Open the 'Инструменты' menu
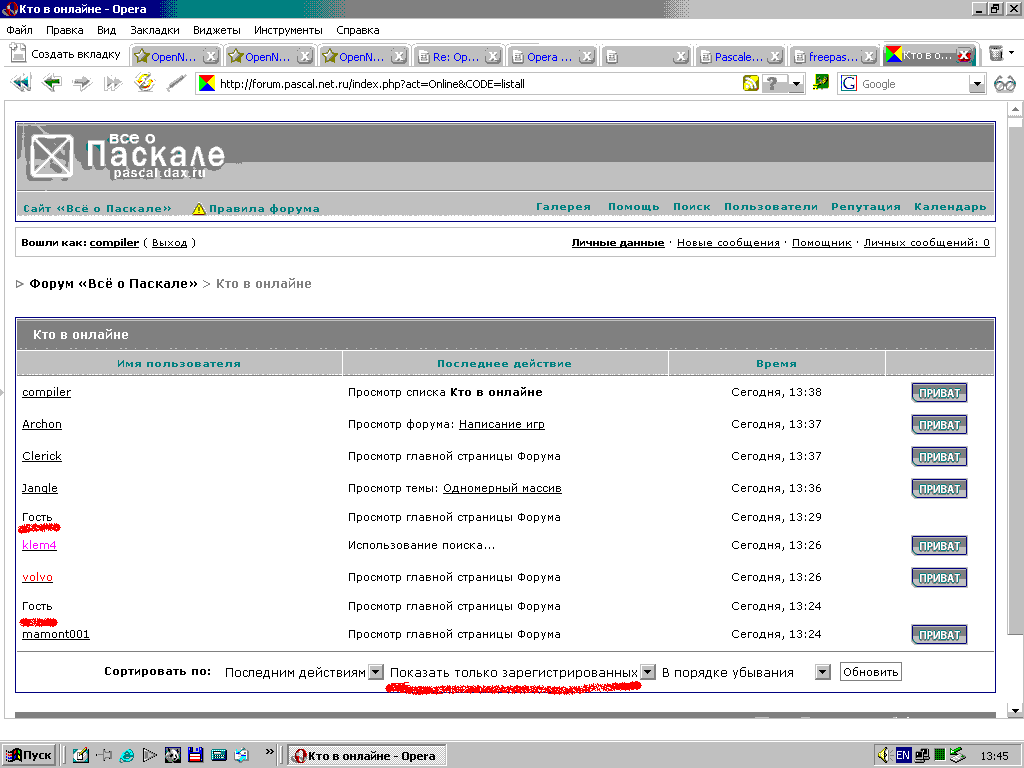The width and height of the screenshot is (1024, 768). click(x=288, y=30)
